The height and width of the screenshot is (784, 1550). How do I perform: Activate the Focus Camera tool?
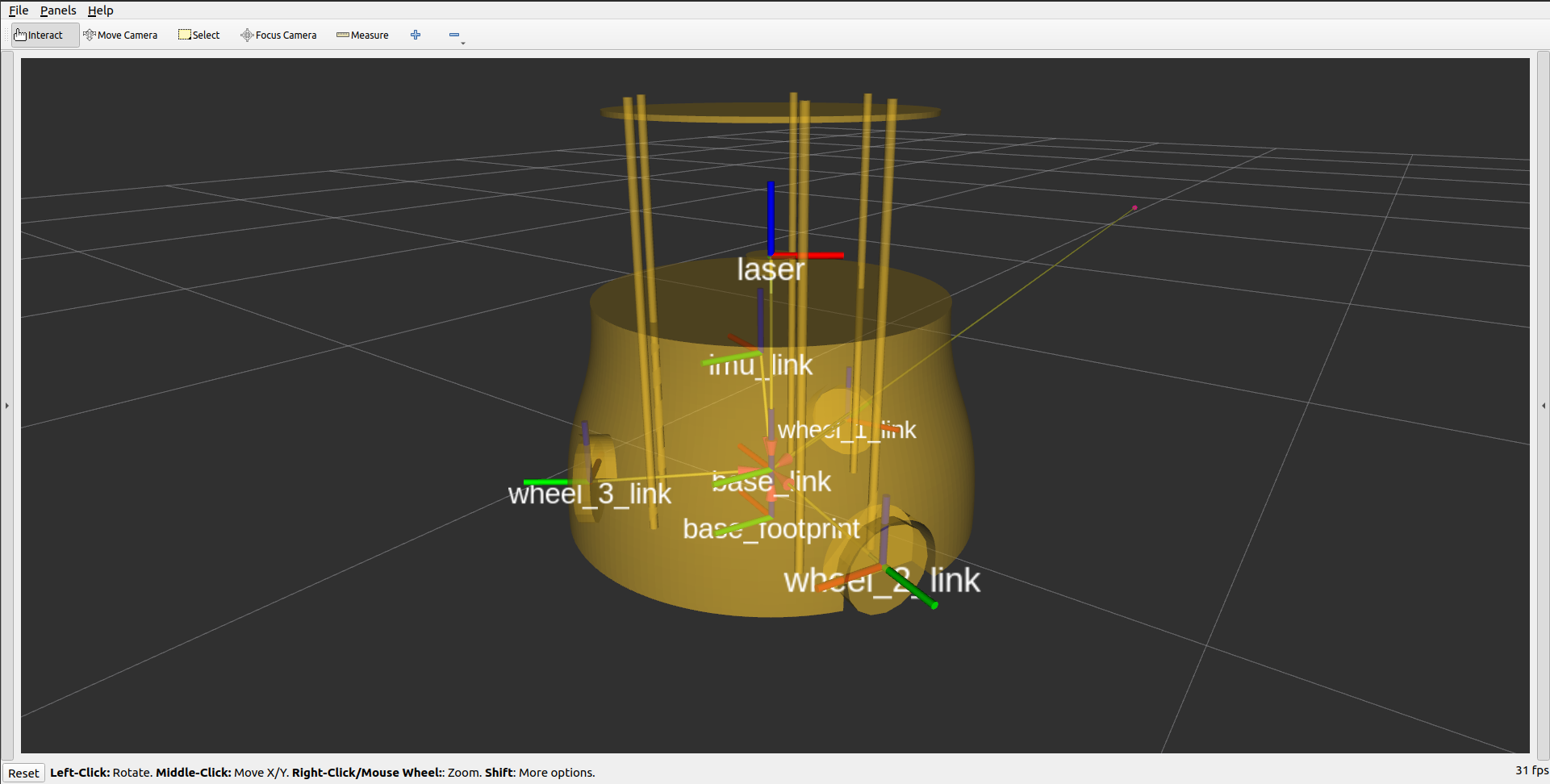(278, 35)
